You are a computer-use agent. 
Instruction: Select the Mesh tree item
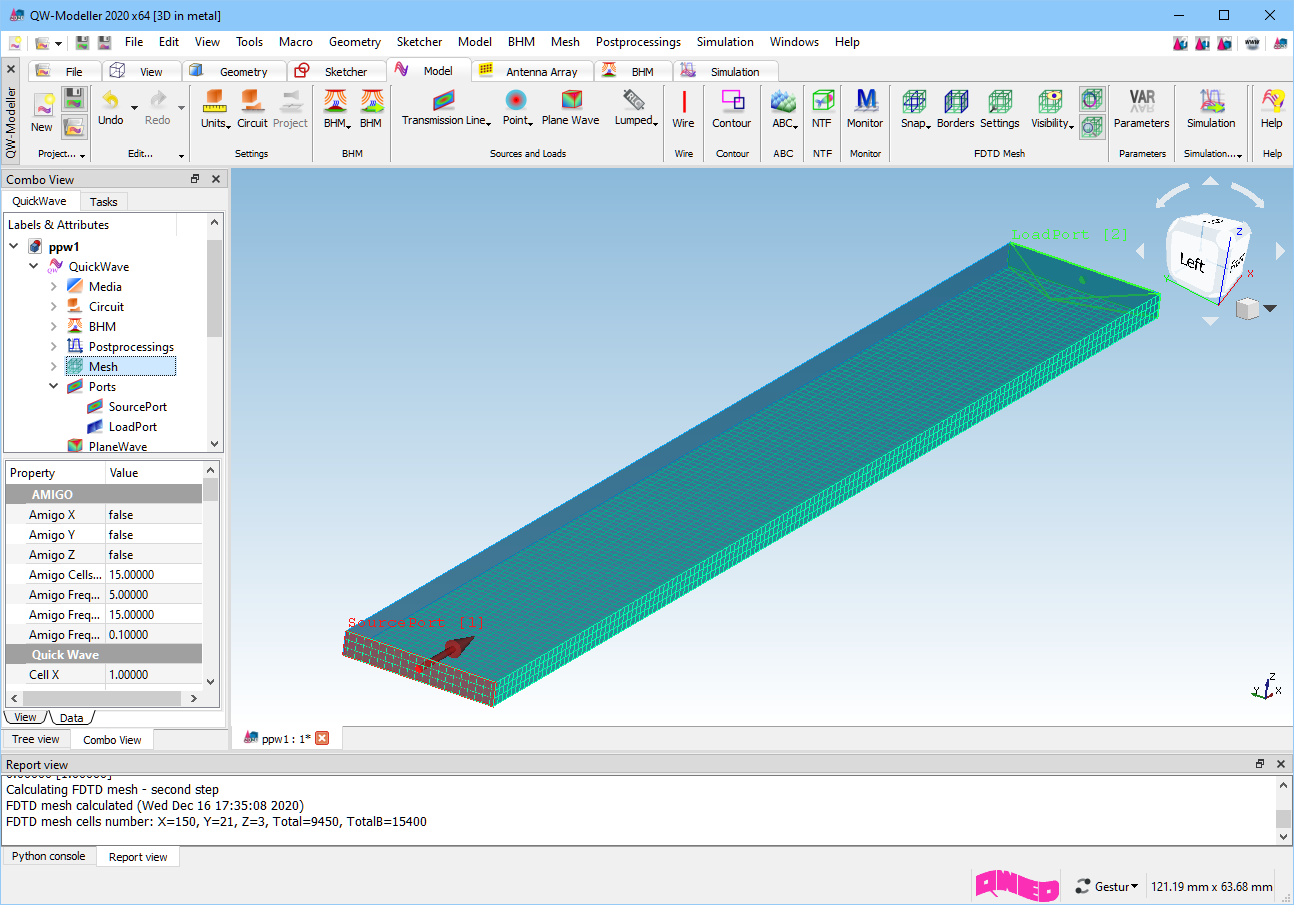tap(120, 367)
